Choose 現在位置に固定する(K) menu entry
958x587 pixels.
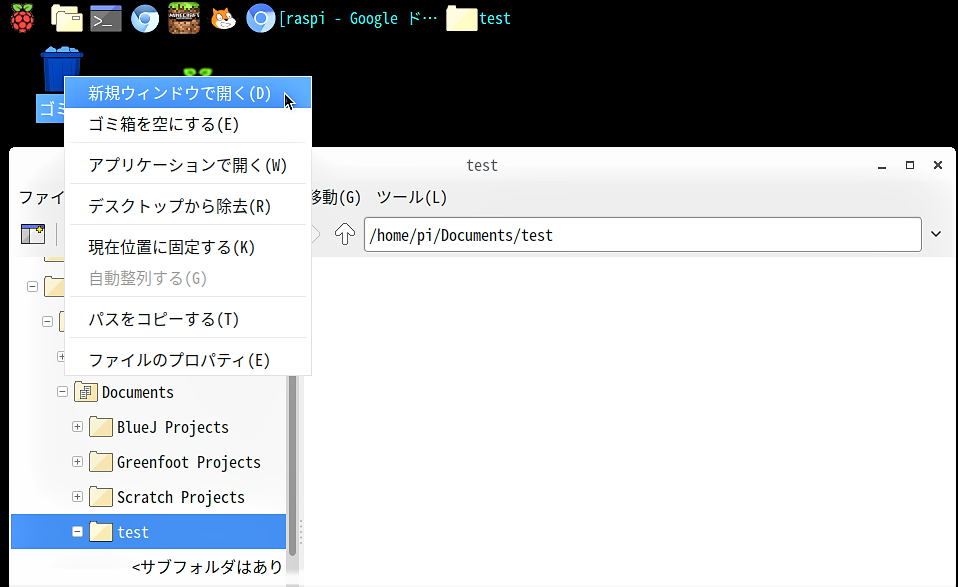[188, 247]
